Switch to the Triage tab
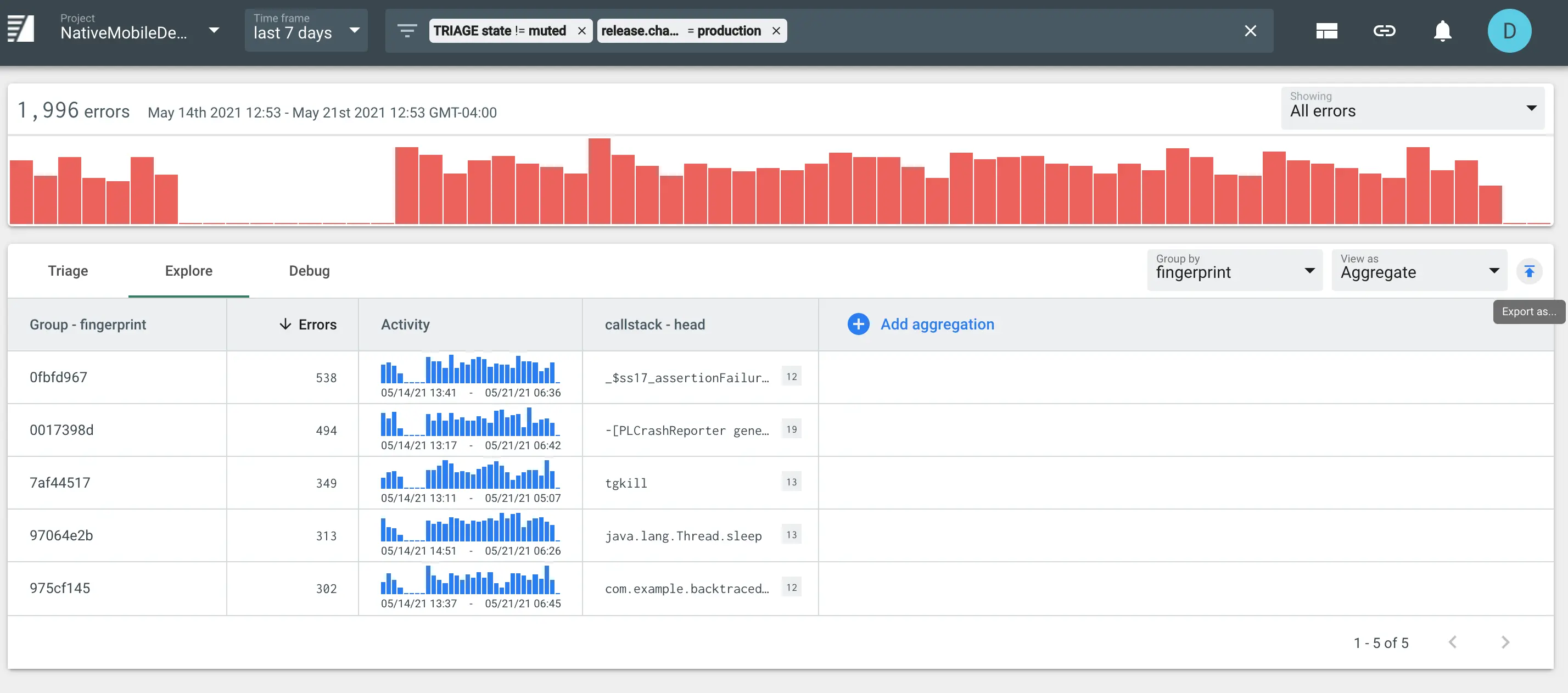 68,270
